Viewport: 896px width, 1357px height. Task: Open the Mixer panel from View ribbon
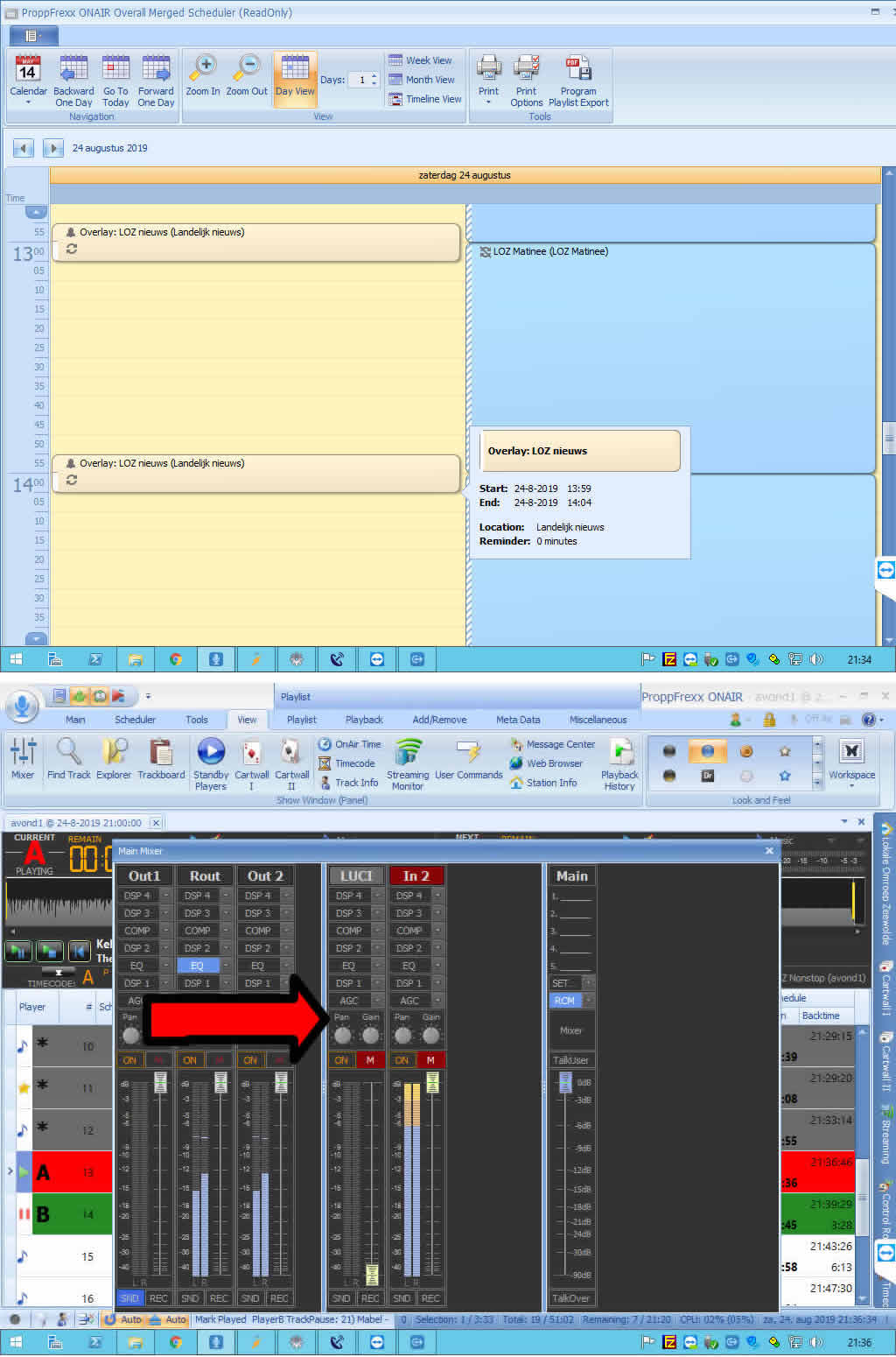coord(23,759)
